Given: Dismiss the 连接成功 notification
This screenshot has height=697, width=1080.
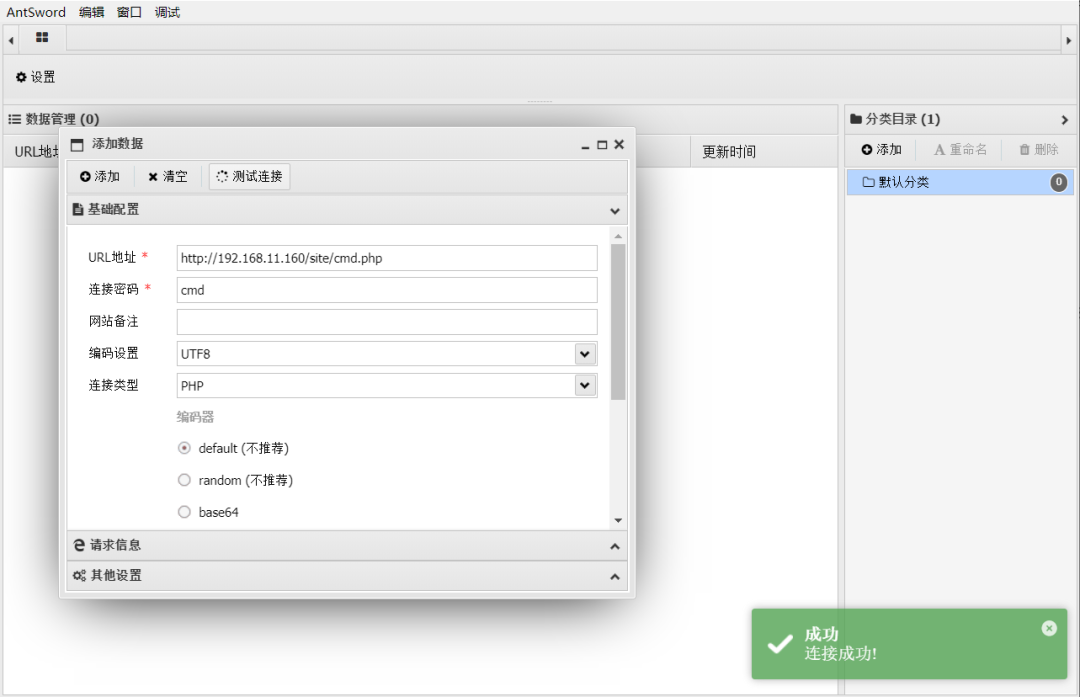Looking at the screenshot, I should [1048, 628].
